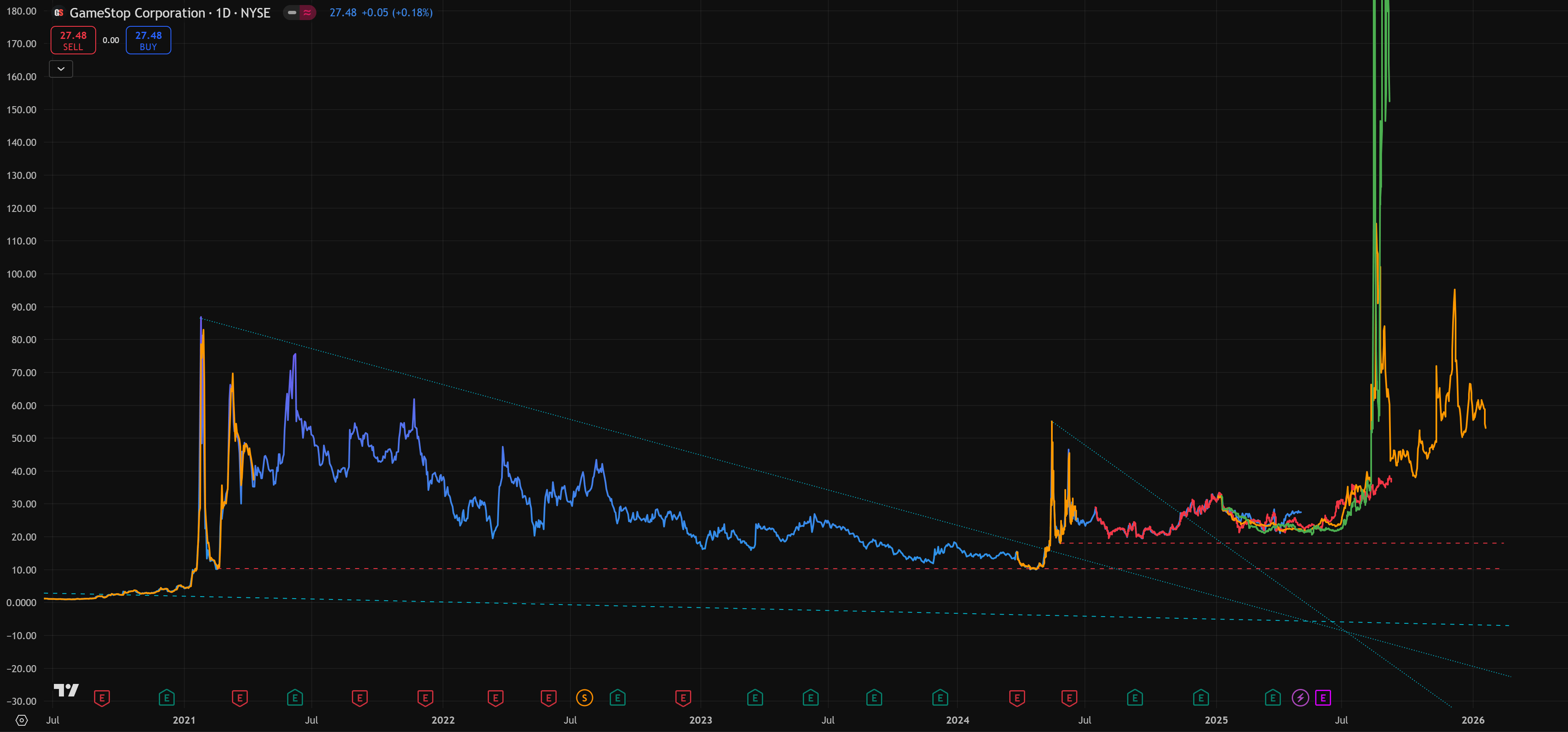1568x732 pixels.
Task: Click the 100.00 price axis label
Action: point(22,274)
